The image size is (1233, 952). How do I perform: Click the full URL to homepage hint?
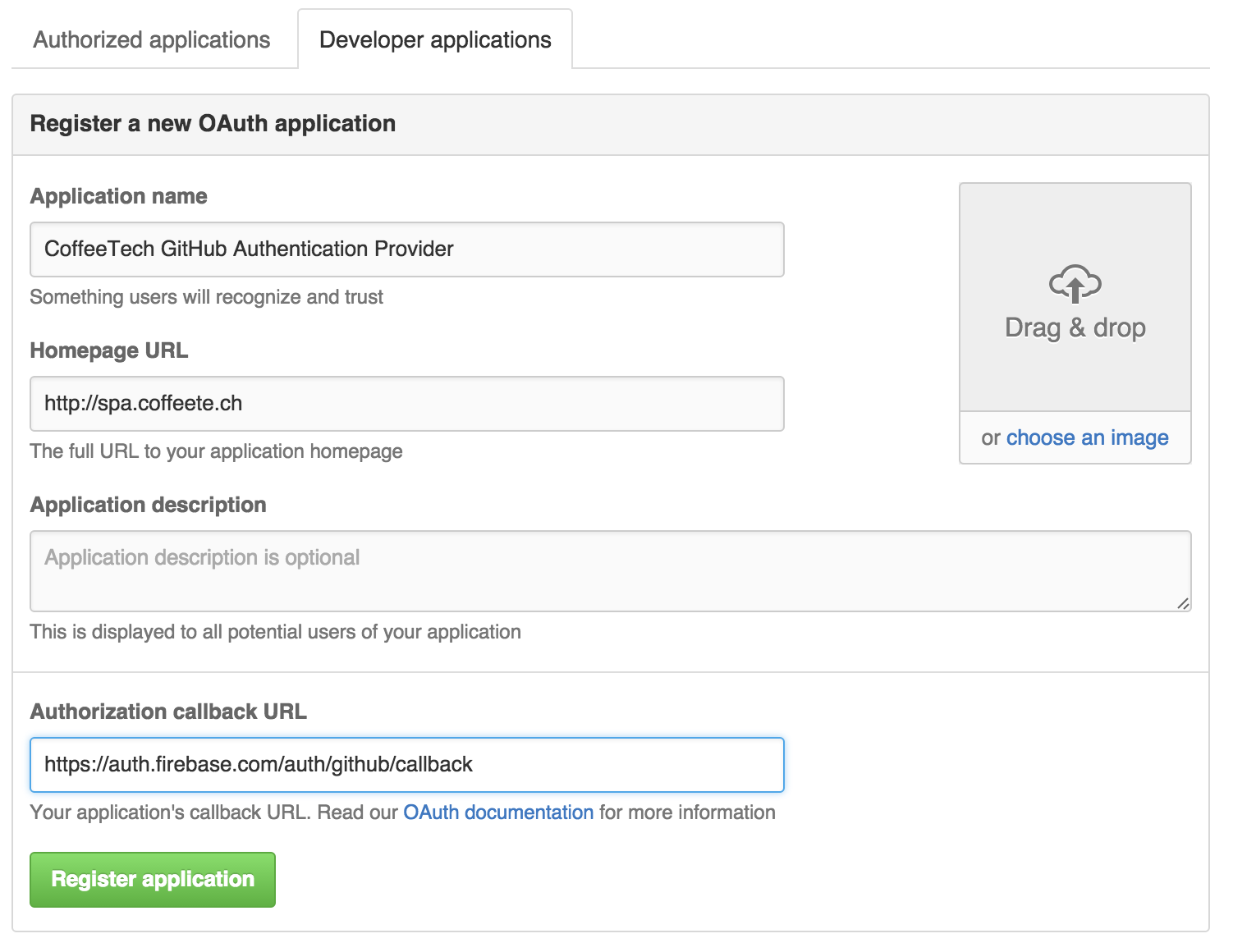217,451
